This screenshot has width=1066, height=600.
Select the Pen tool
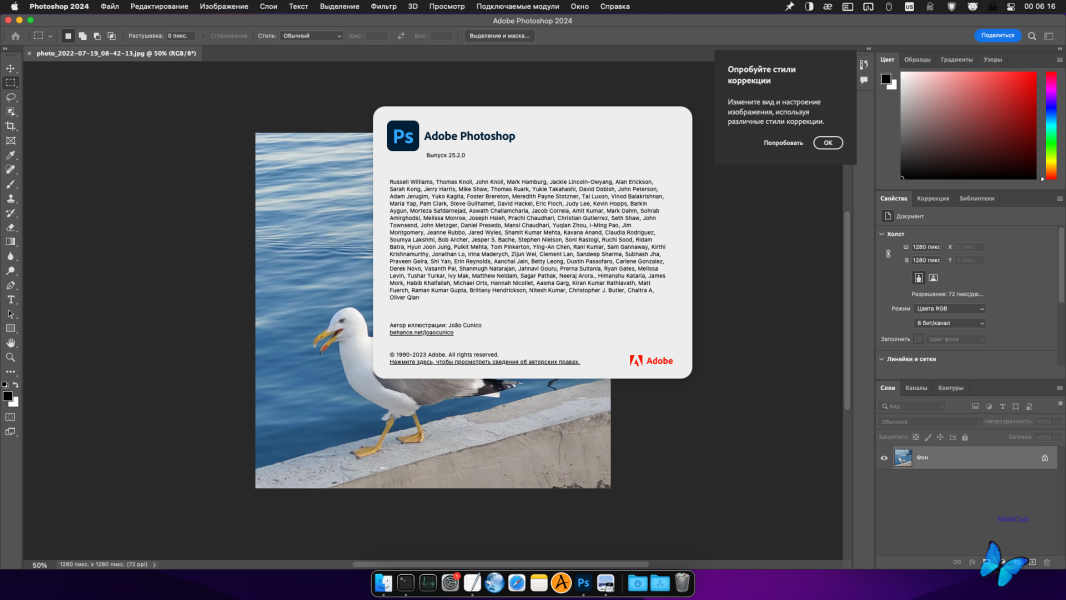[11, 285]
